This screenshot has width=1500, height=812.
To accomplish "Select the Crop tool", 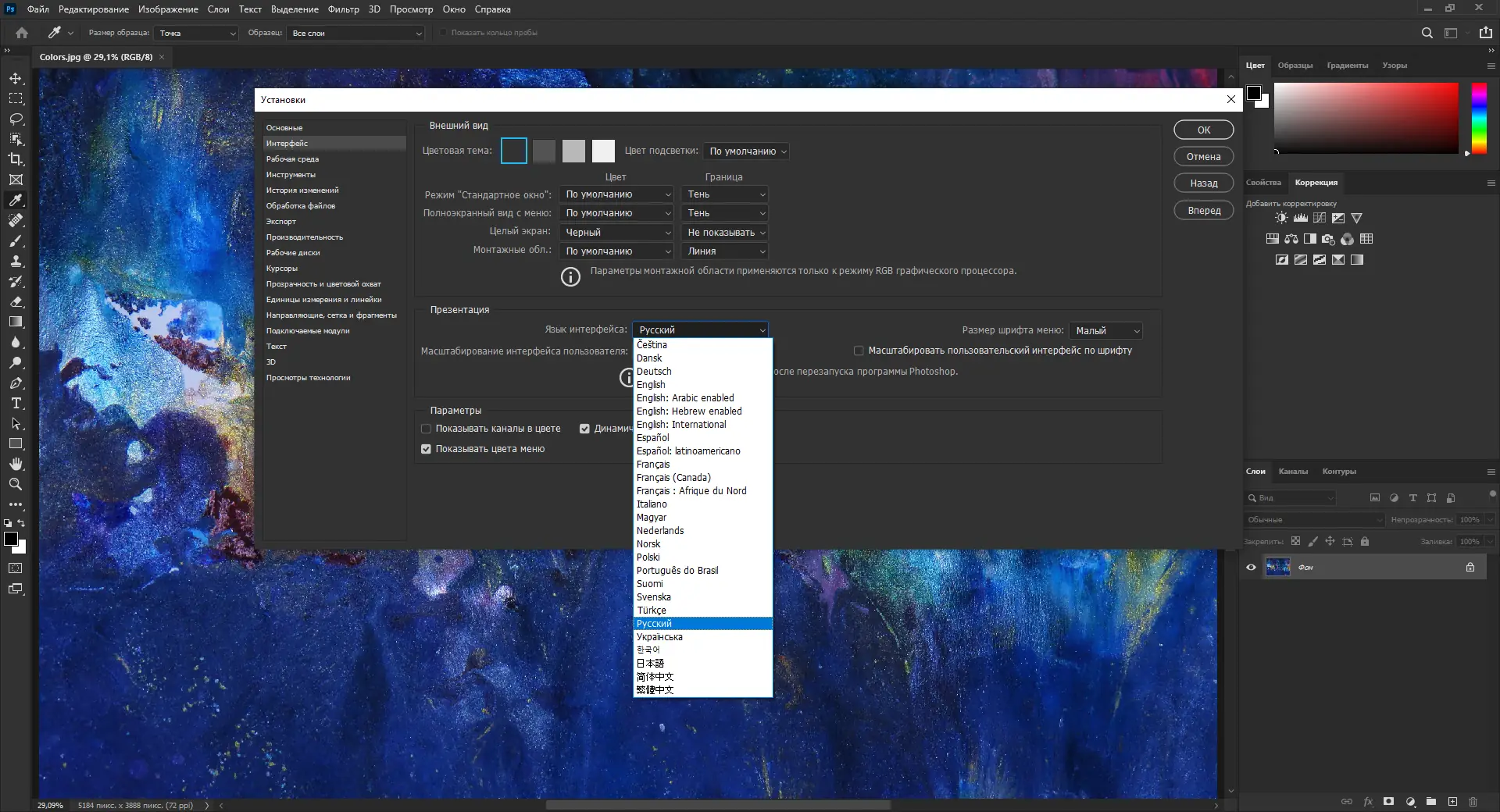I will pos(16,159).
